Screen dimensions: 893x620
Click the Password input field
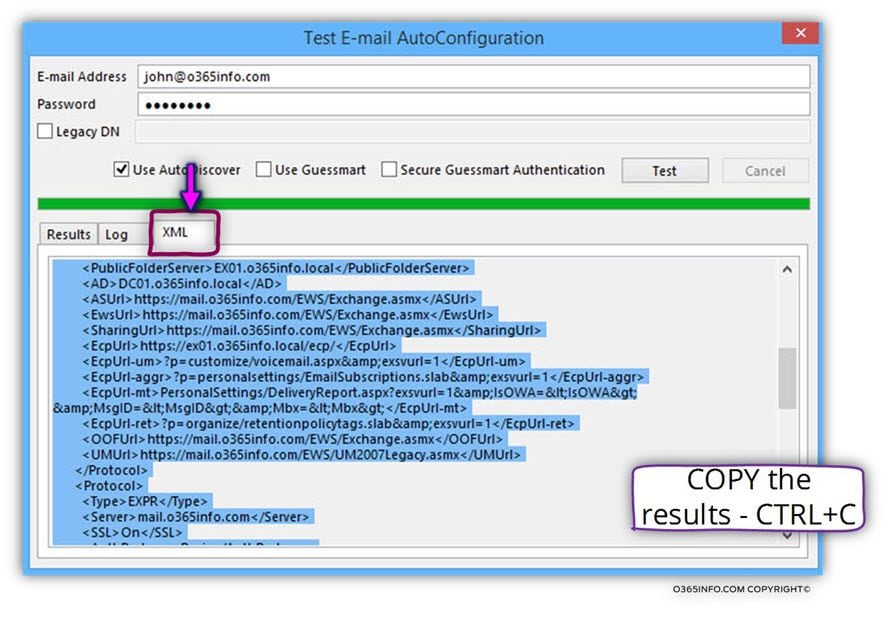473,104
